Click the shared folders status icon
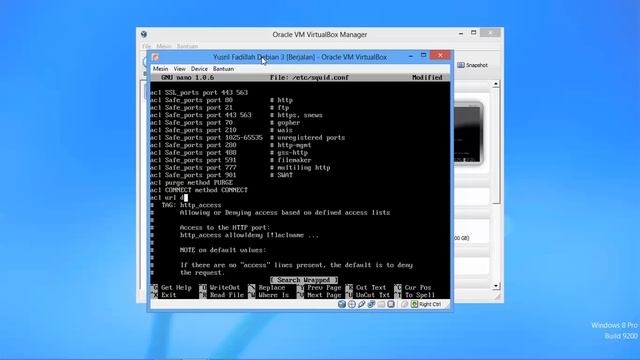Image resolution: width=640 pixels, height=360 pixels. click(381, 304)
